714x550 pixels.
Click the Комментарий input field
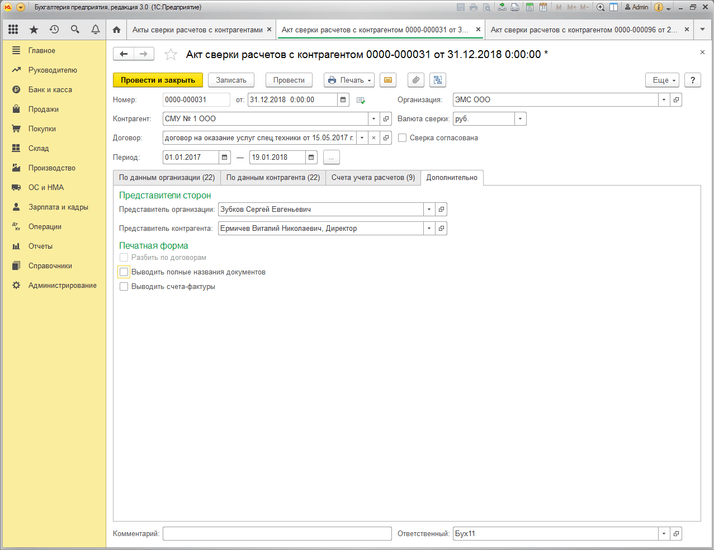click(277, 534)
